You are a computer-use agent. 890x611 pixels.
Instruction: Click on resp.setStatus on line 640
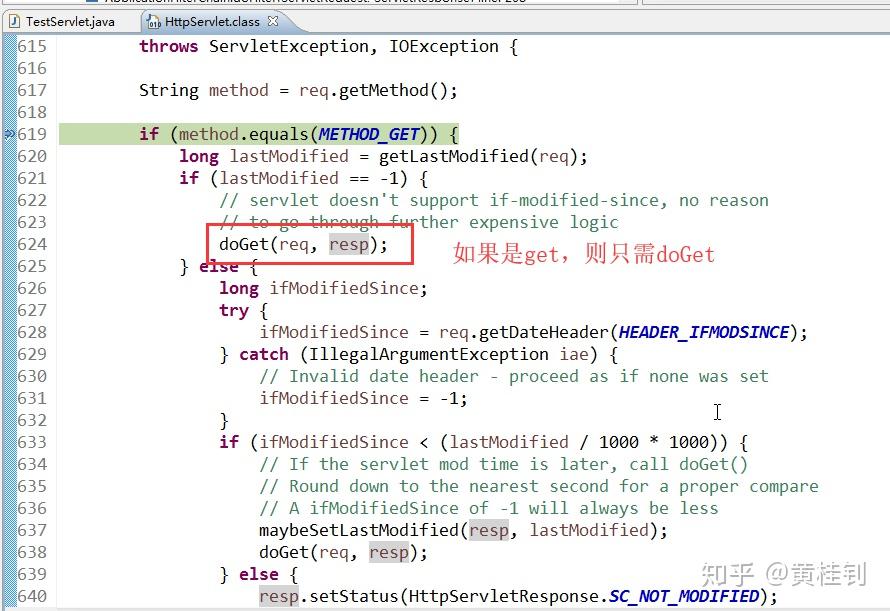click(x=329, y=596)
